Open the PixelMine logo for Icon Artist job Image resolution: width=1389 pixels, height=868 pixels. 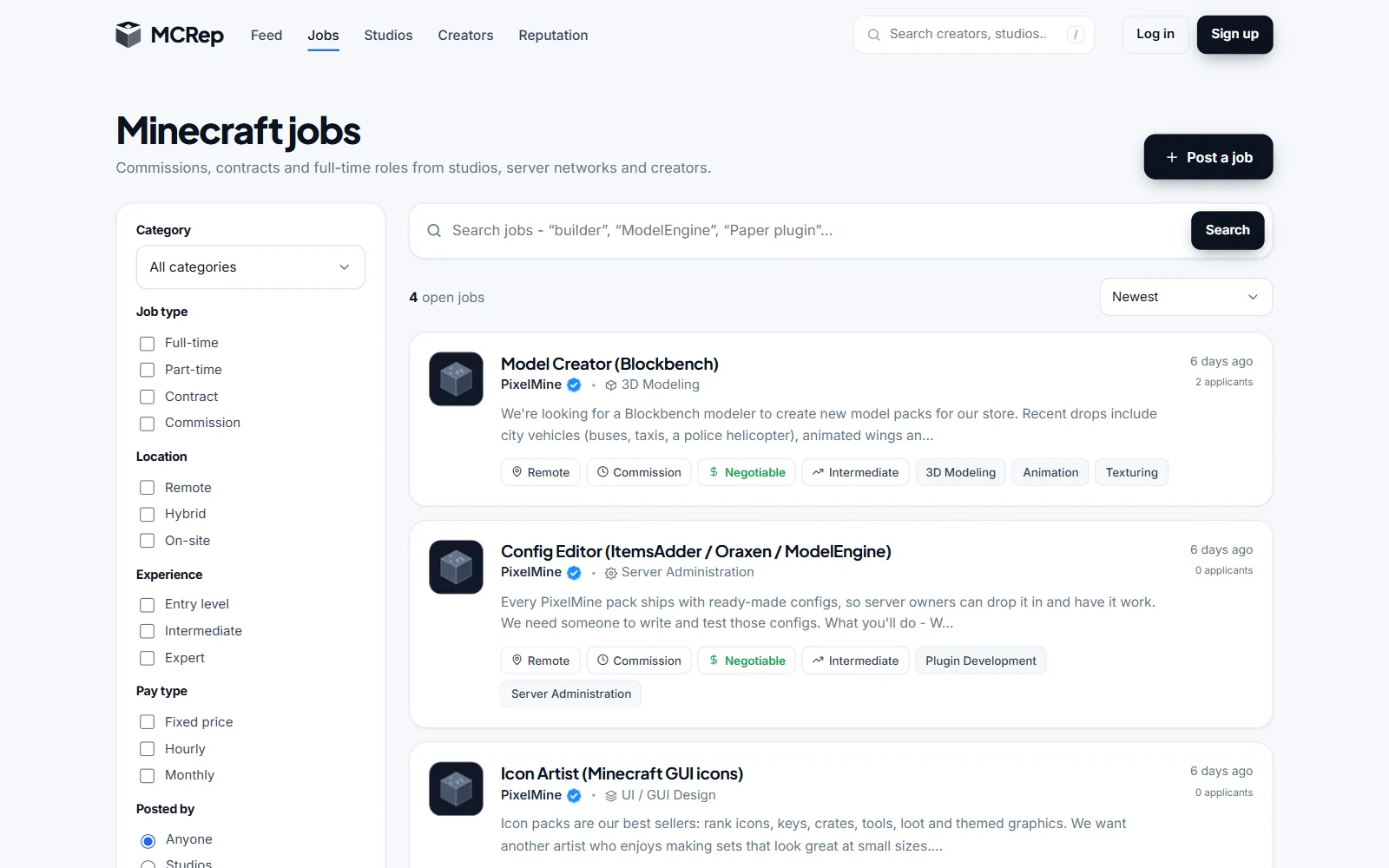[456, 789]
